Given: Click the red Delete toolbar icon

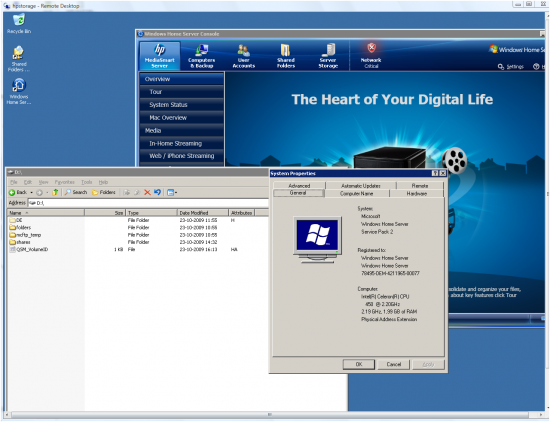Looking at the screenshot, I should tap(147, 192).
